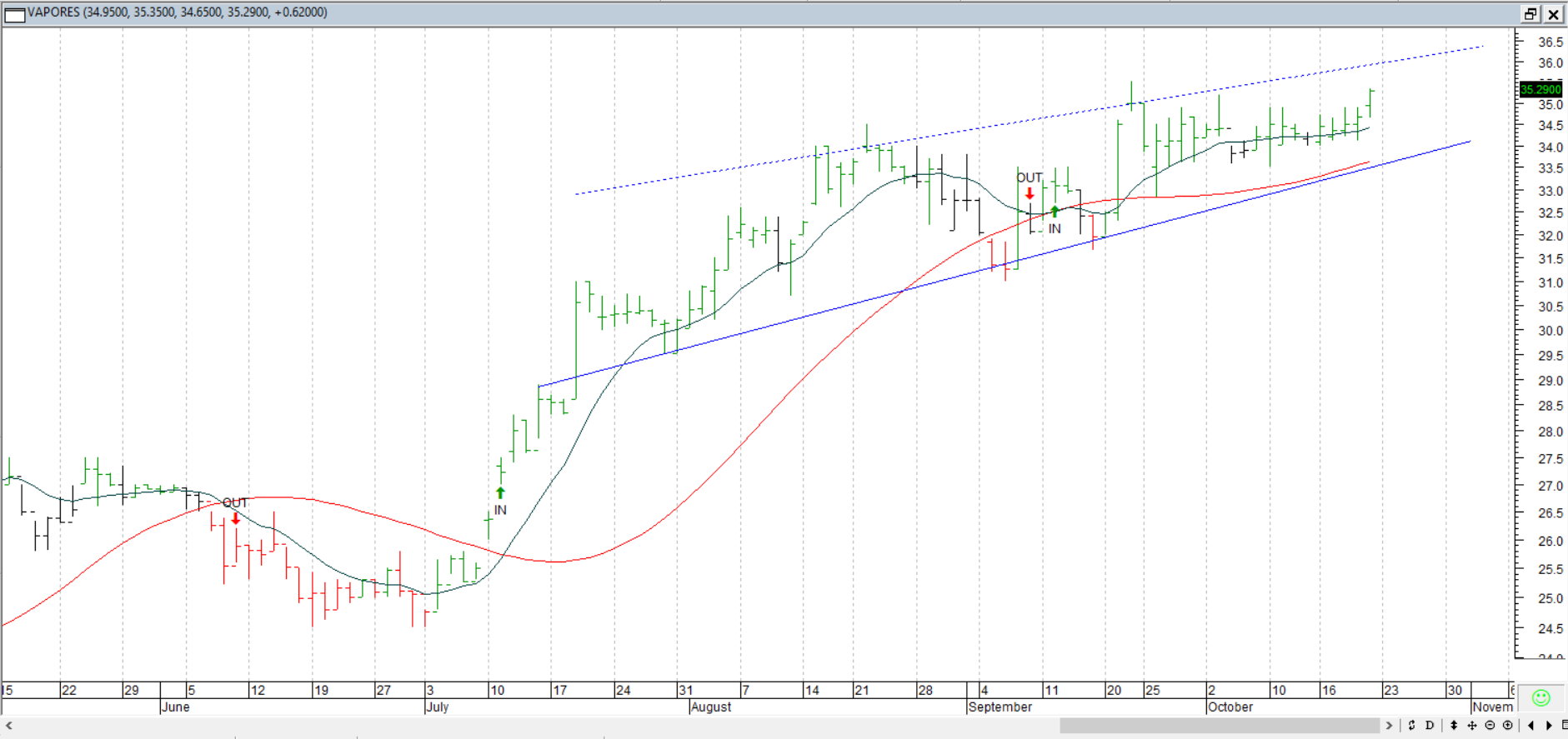The width and height of the screenshot is (1568, 739).
Task: Click the refresh/rescale arrows icon
Action: pyautogui.click(x=1411, y=726)
